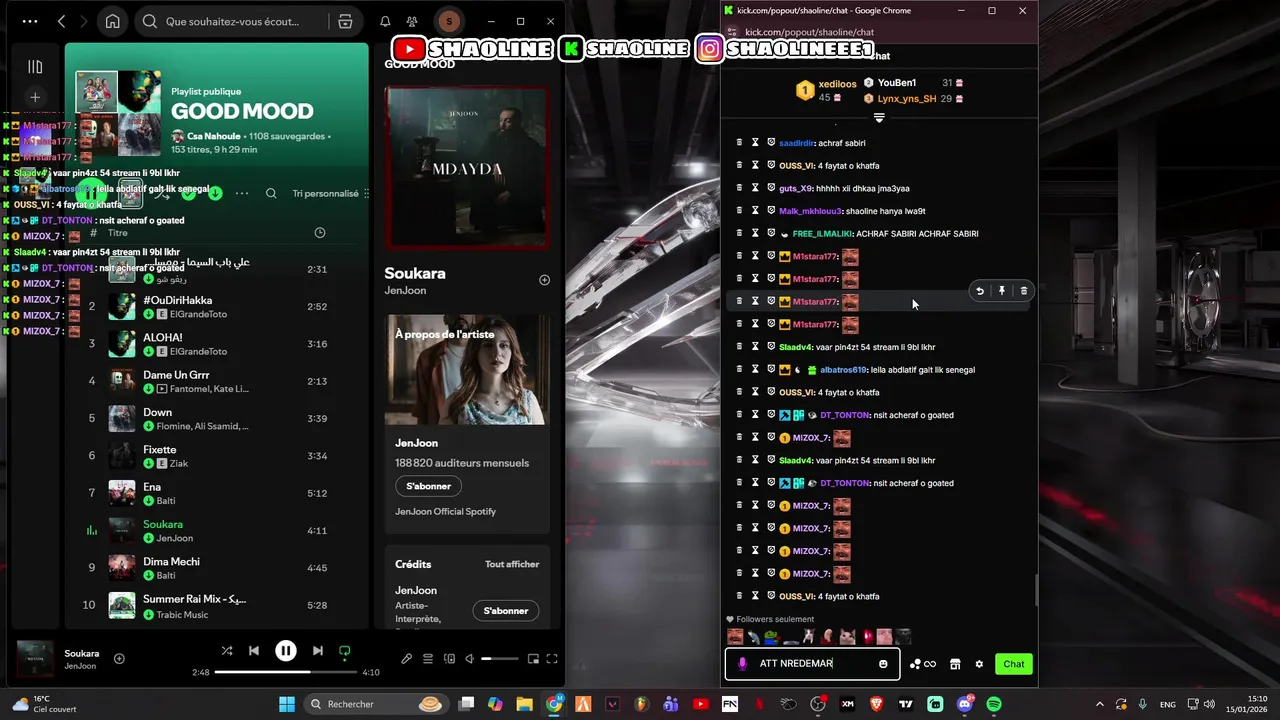Viewport: 1280px width, 720px height.
Task: Sort by the duration clock column header
Action: pyautogui.click(x=320, y=233)
